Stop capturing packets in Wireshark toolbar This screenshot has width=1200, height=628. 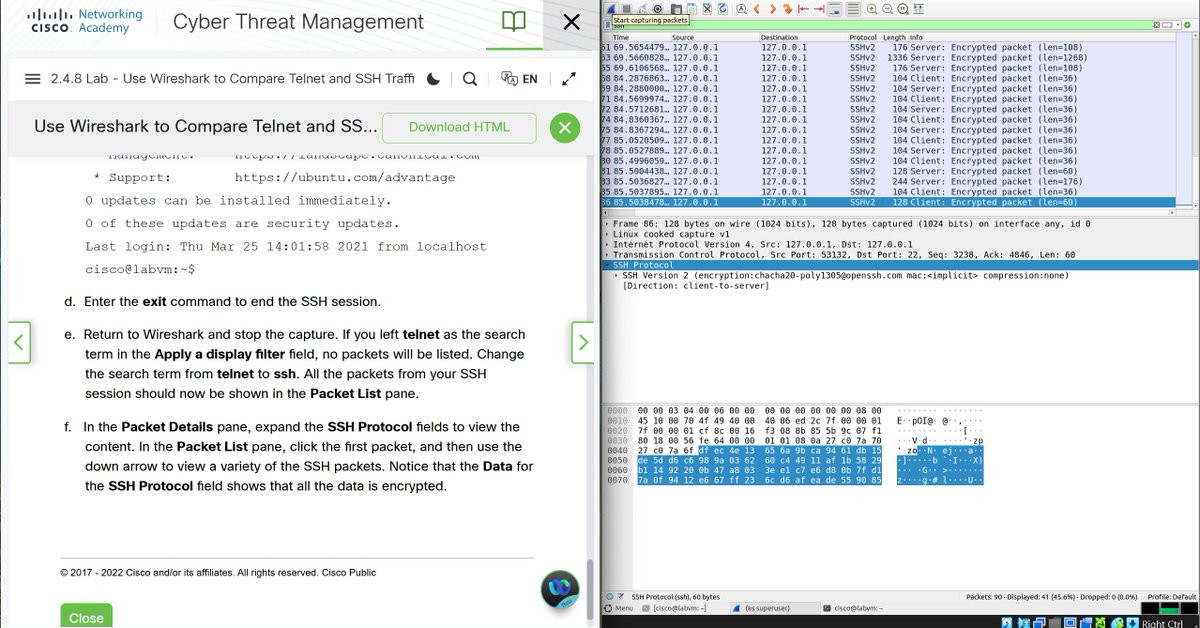pyautogui.click(x=626, y=9)
